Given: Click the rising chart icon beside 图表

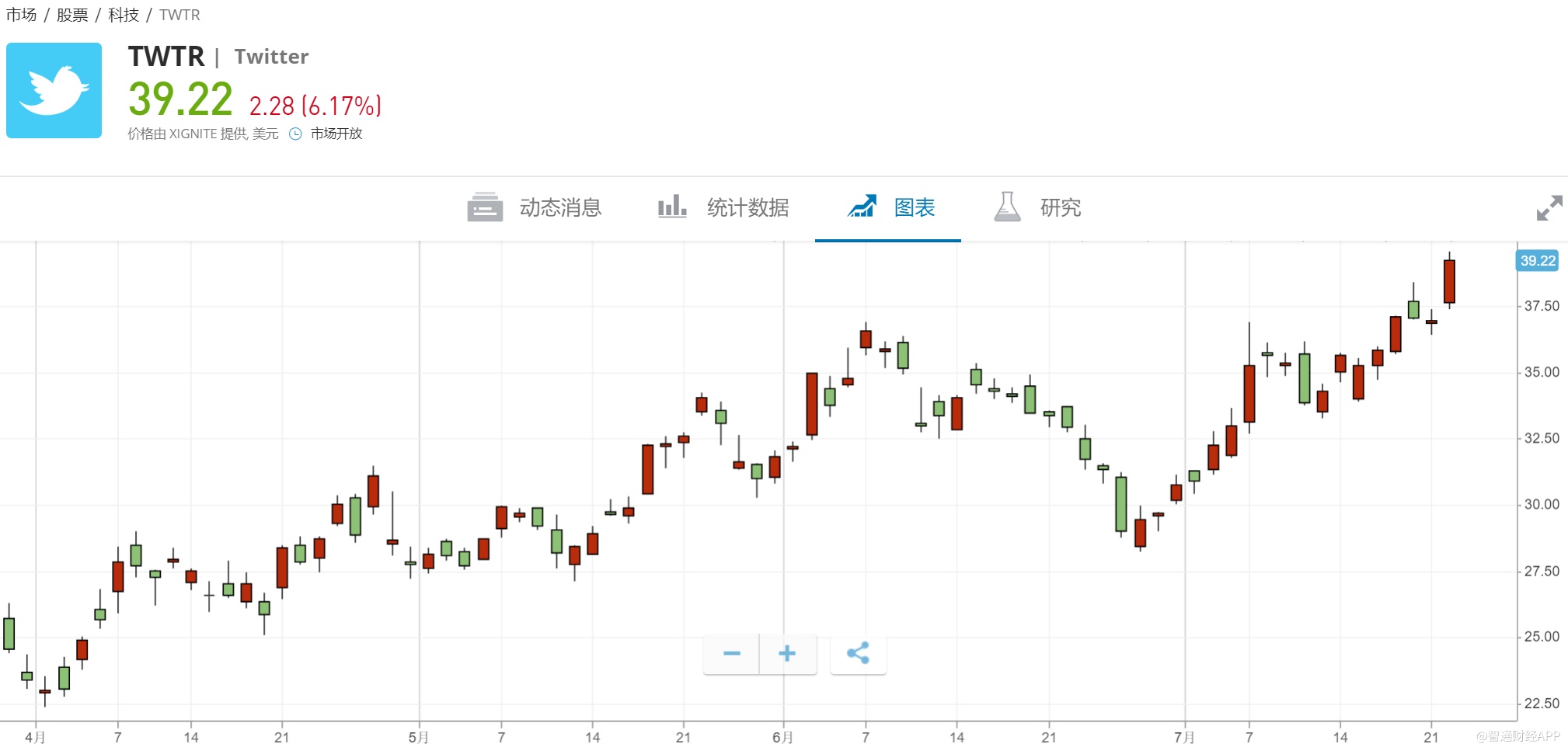Looking at the screenshot, I should [862, 207].
